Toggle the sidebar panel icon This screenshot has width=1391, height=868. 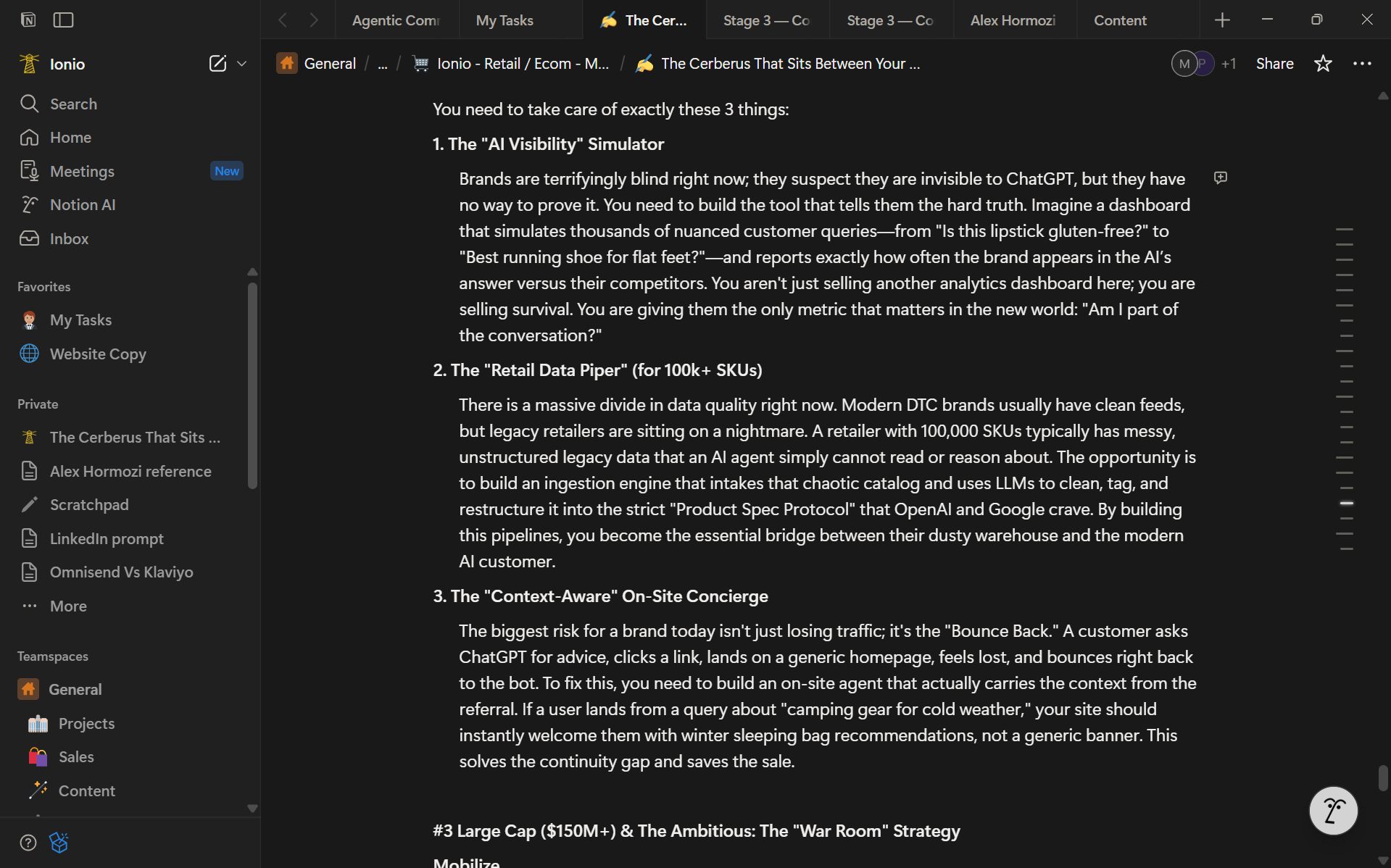tap(63, 20)
